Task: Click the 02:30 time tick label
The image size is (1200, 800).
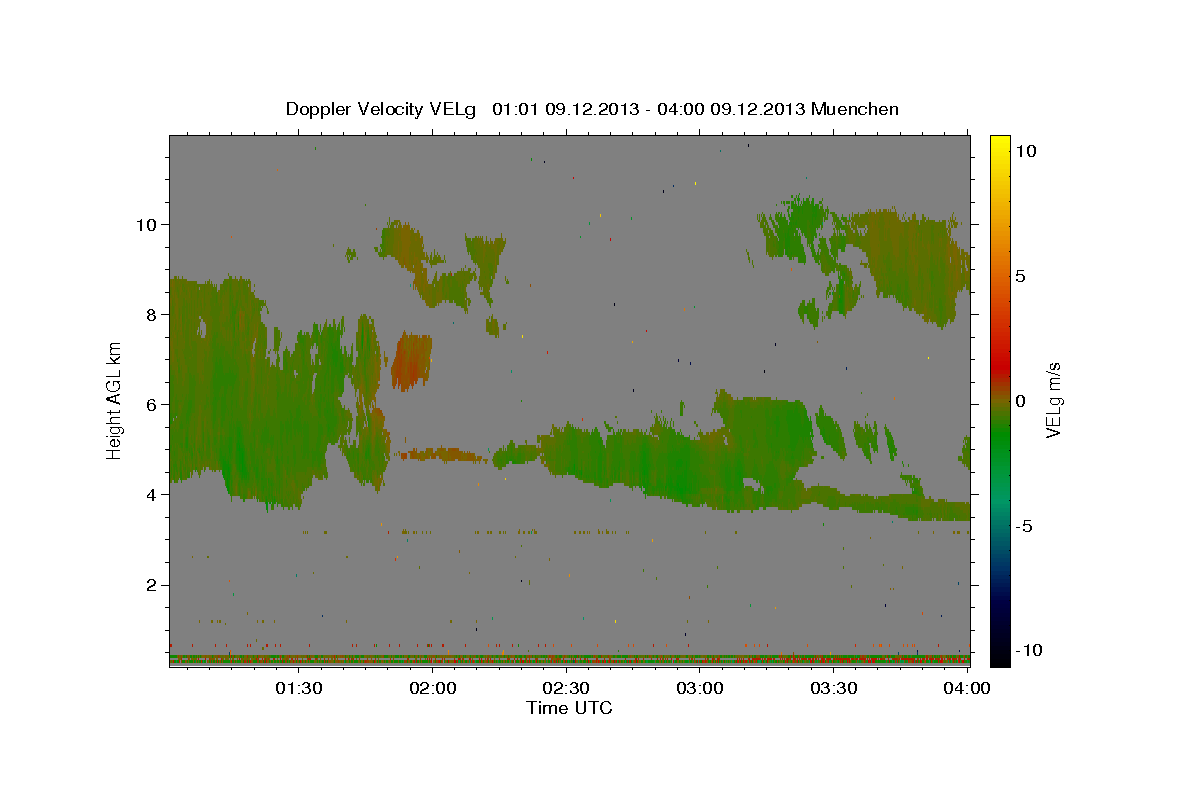Action: [566, 688]
